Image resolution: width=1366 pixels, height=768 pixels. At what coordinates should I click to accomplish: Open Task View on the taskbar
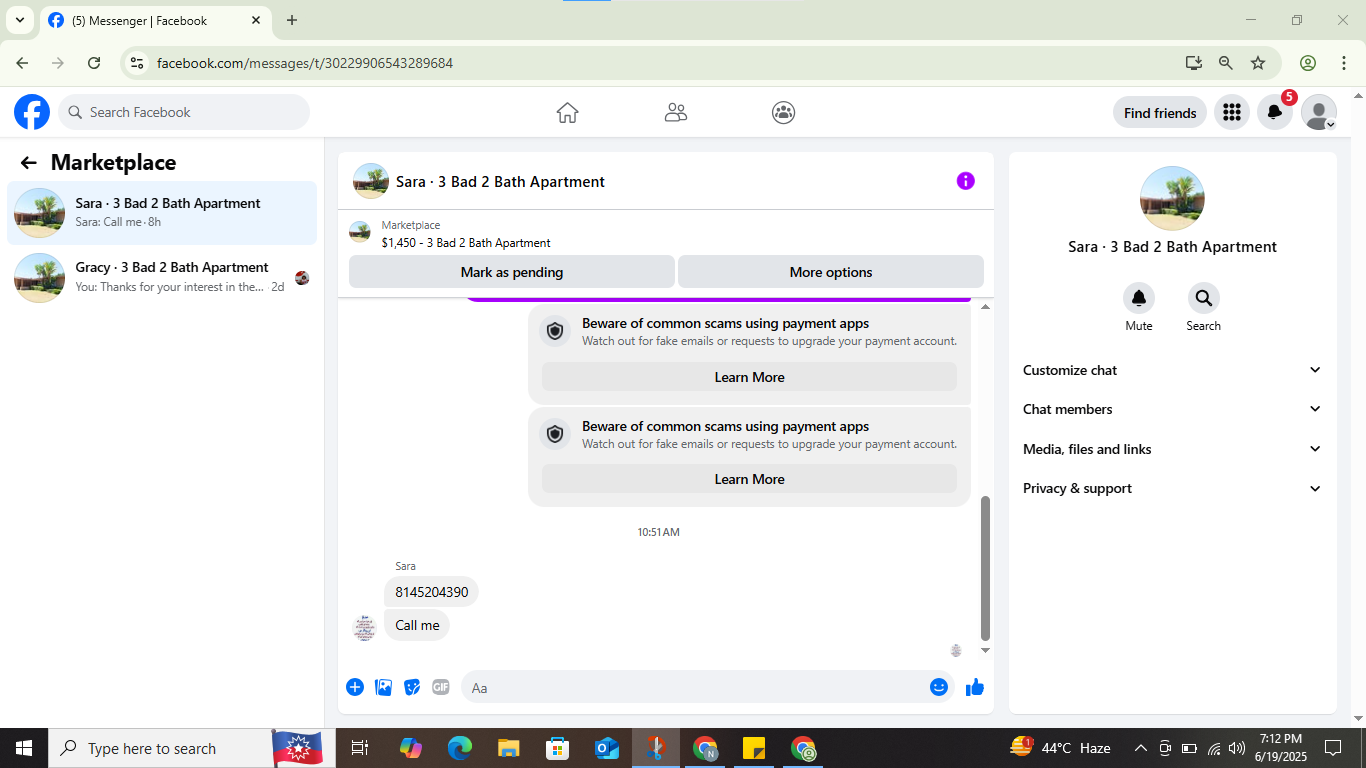pos(360,748)
